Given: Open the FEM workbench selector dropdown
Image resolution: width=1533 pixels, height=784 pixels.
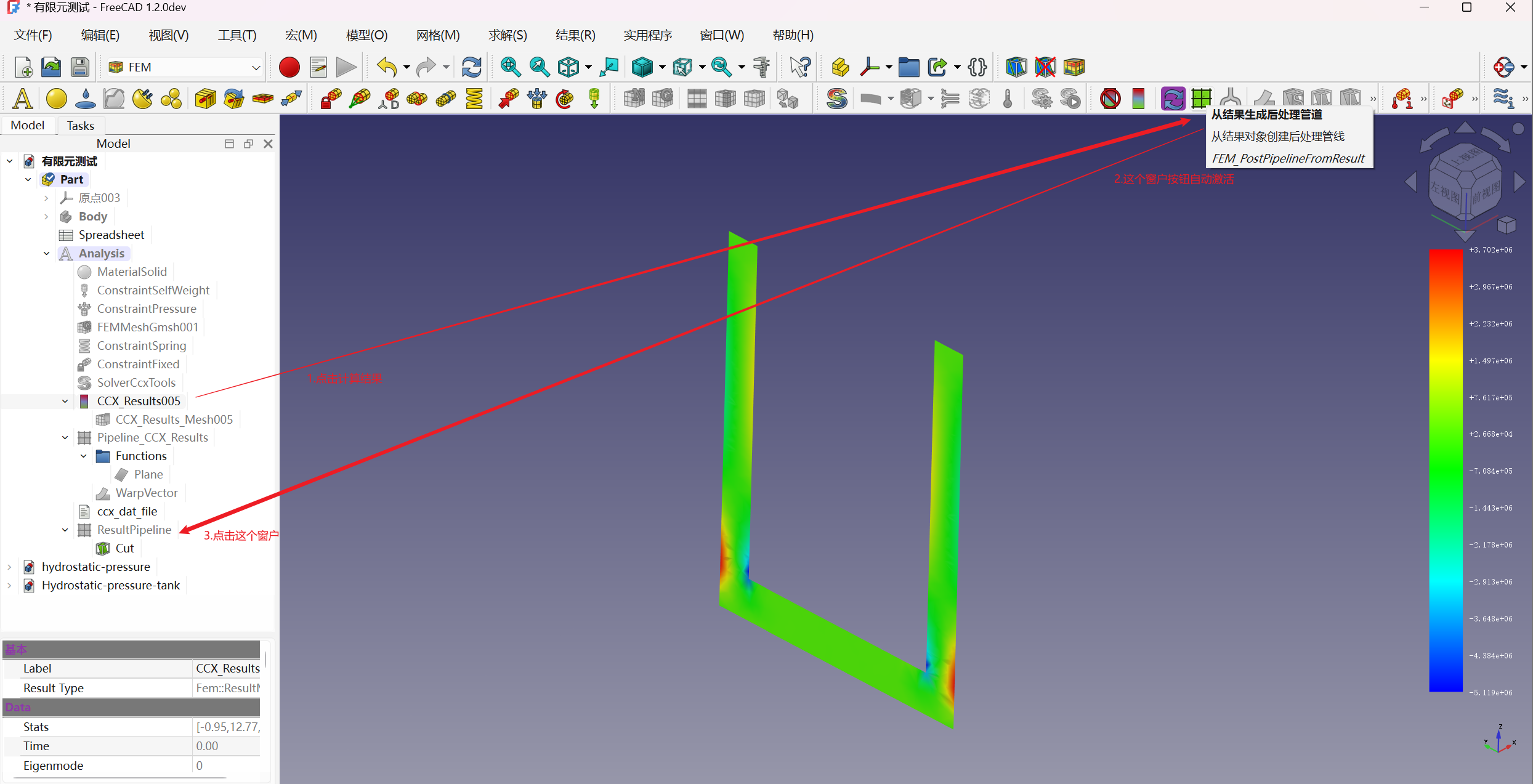Looking at the screenshot, I should [256, 67].
